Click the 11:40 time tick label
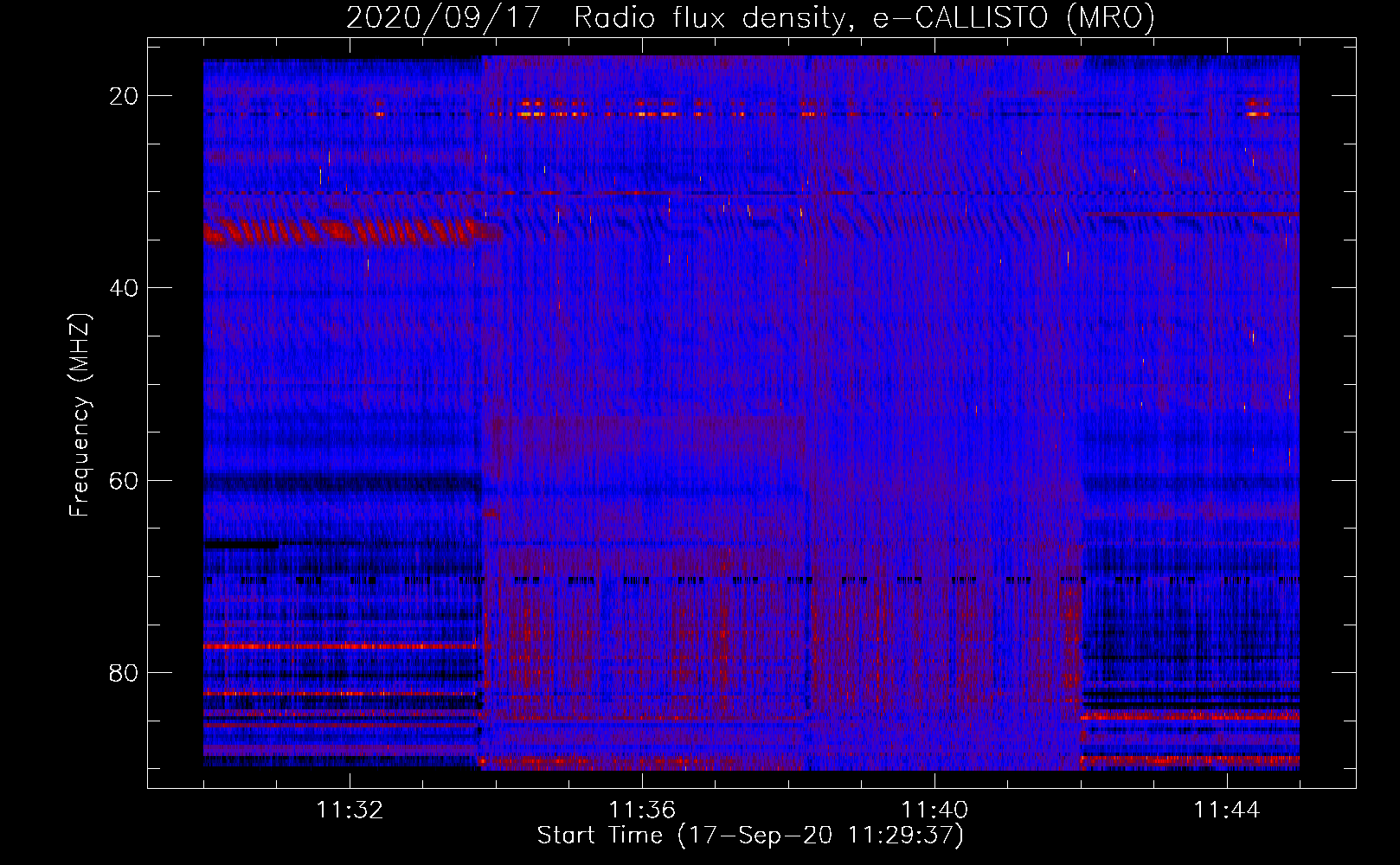The width and height of the screenshot is (1400, 865). coord(934,811)
